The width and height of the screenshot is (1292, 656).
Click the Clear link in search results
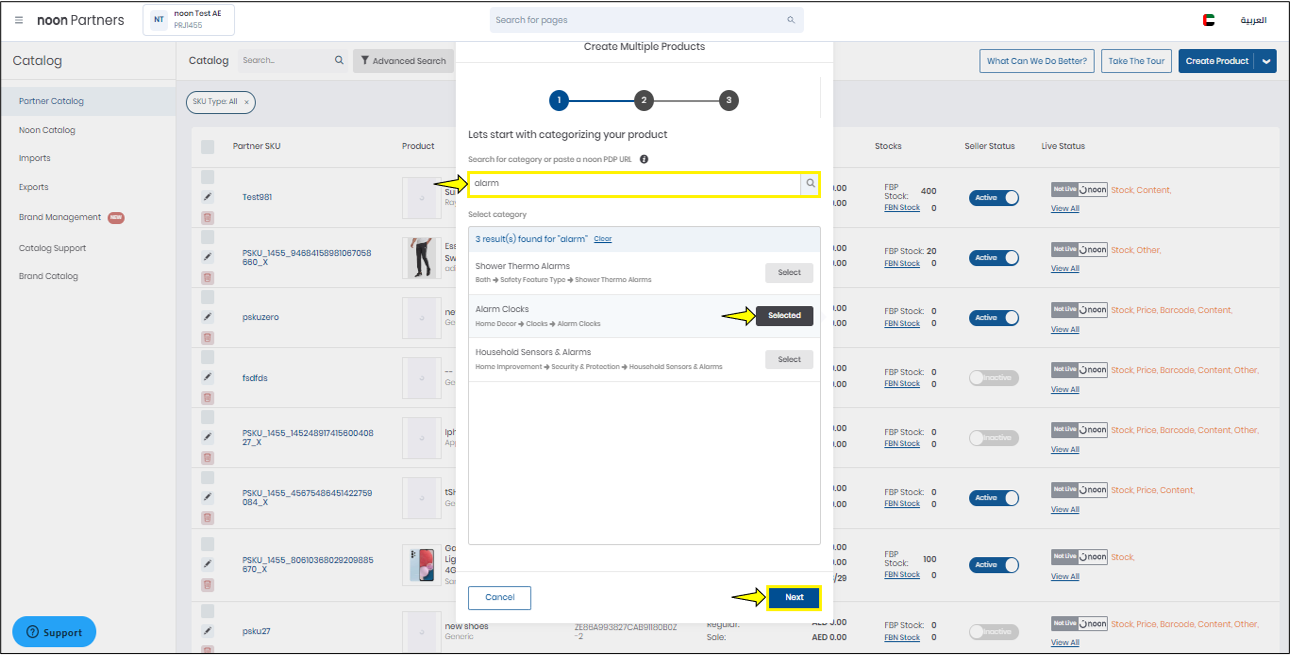tap(603, 239)
